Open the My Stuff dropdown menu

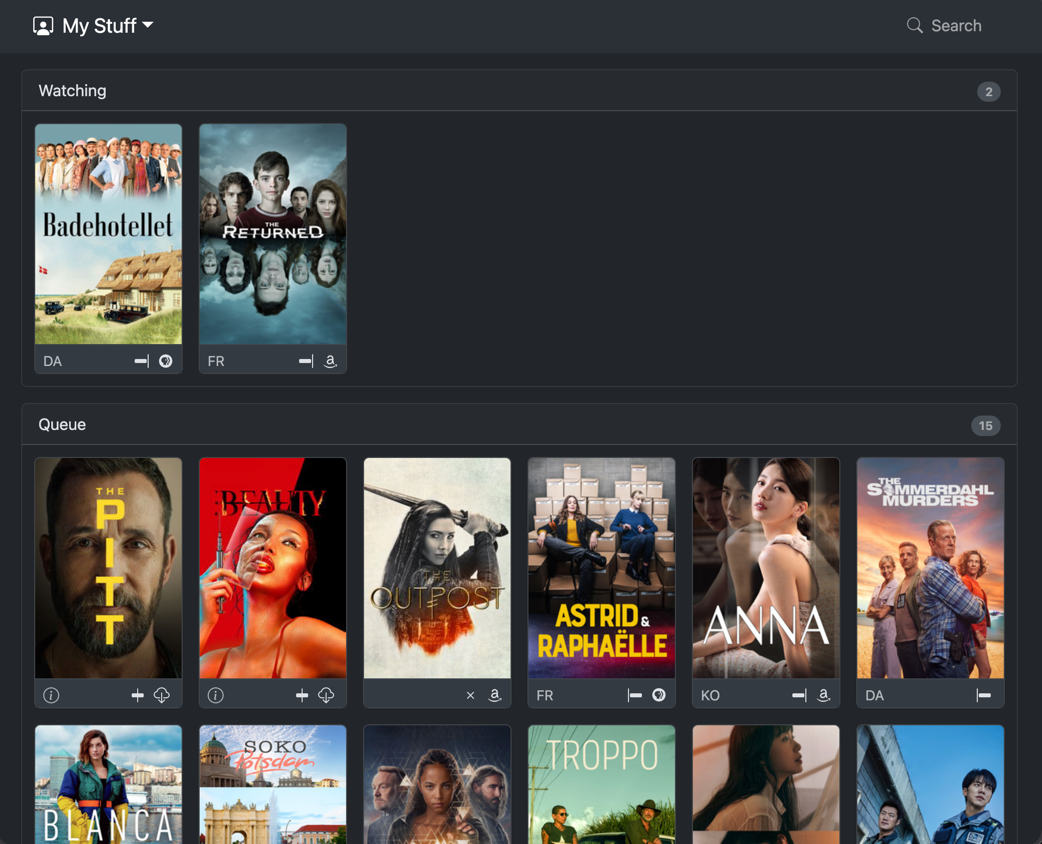(94, 26)
